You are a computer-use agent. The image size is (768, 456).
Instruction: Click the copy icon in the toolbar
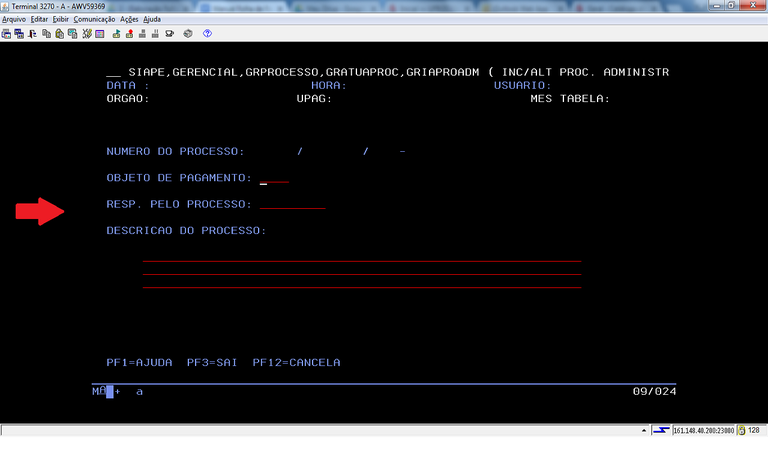click(x=47, y=33)
